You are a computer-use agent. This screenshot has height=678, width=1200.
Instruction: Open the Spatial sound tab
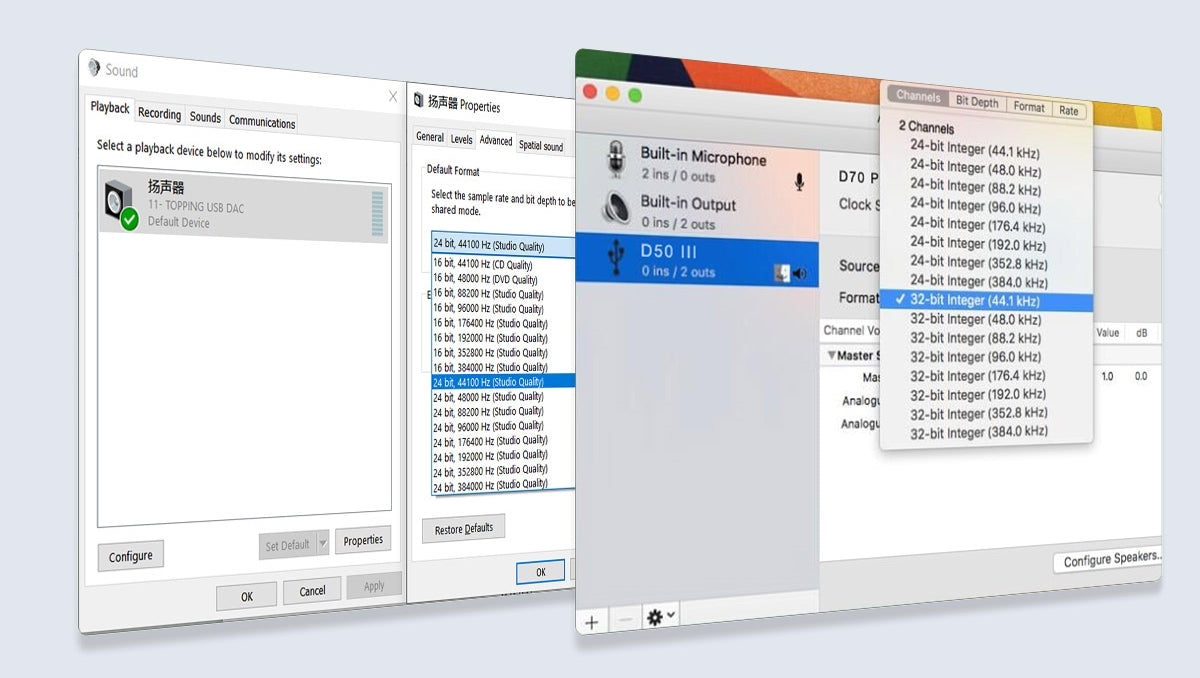pos(541,146)
